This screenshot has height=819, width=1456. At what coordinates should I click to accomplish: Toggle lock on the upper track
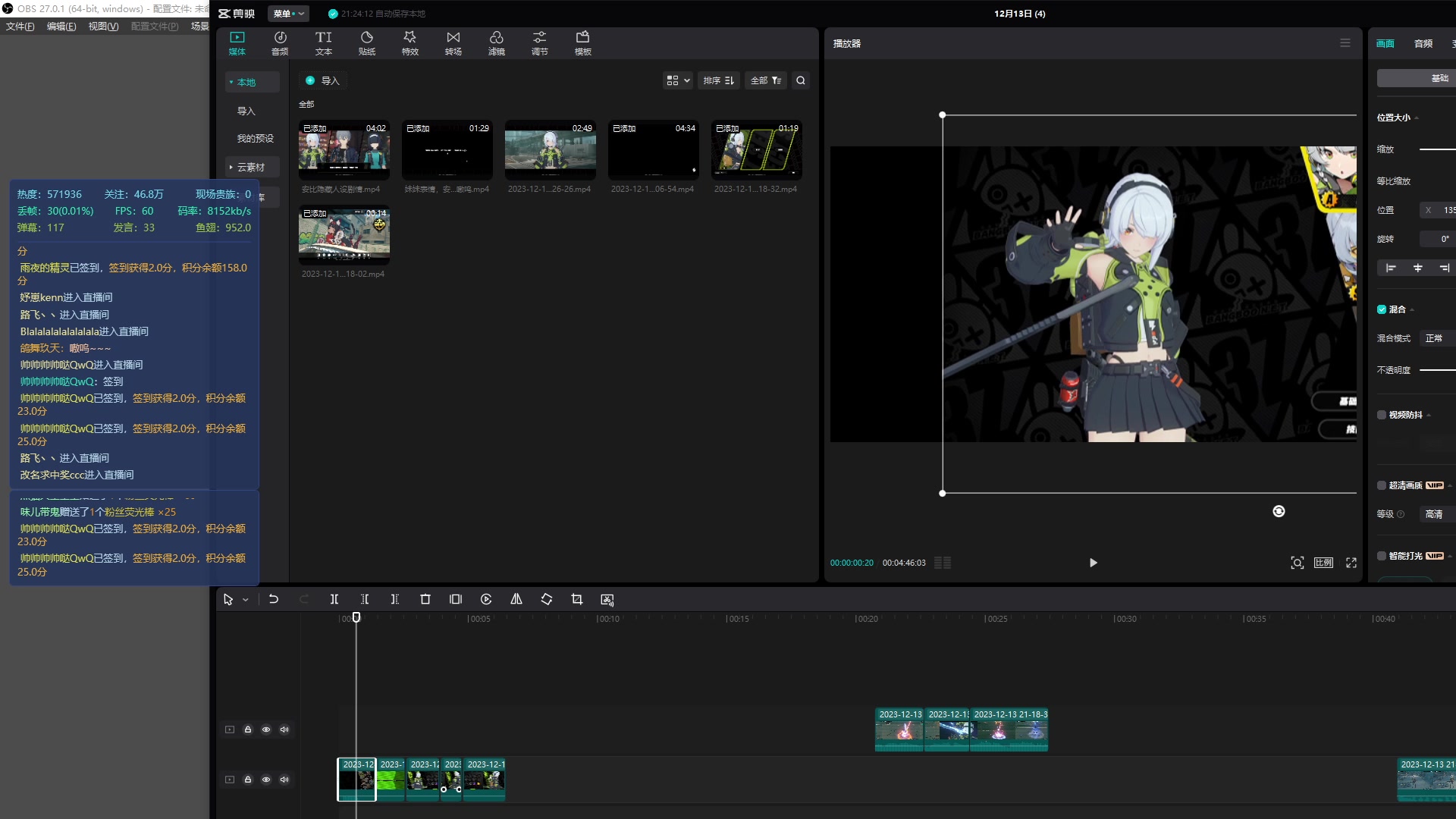tap(248, 730)
